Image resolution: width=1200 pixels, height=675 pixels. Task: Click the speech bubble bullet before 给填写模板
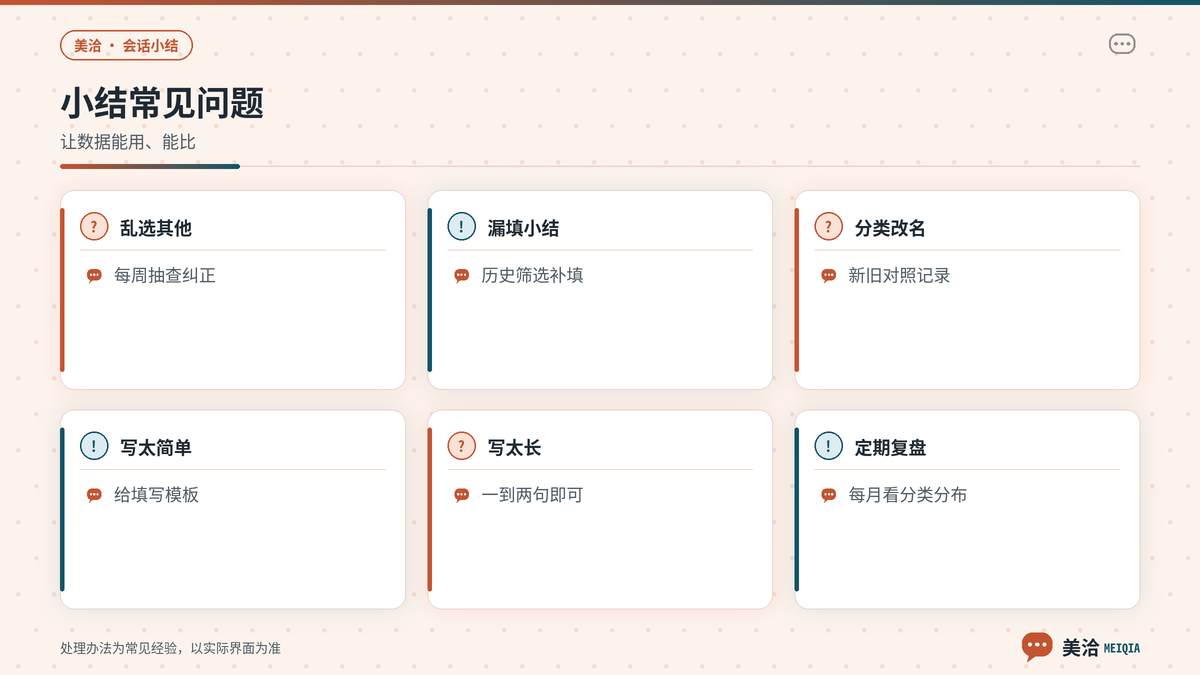pyautogui.click(x=94, y=495)
